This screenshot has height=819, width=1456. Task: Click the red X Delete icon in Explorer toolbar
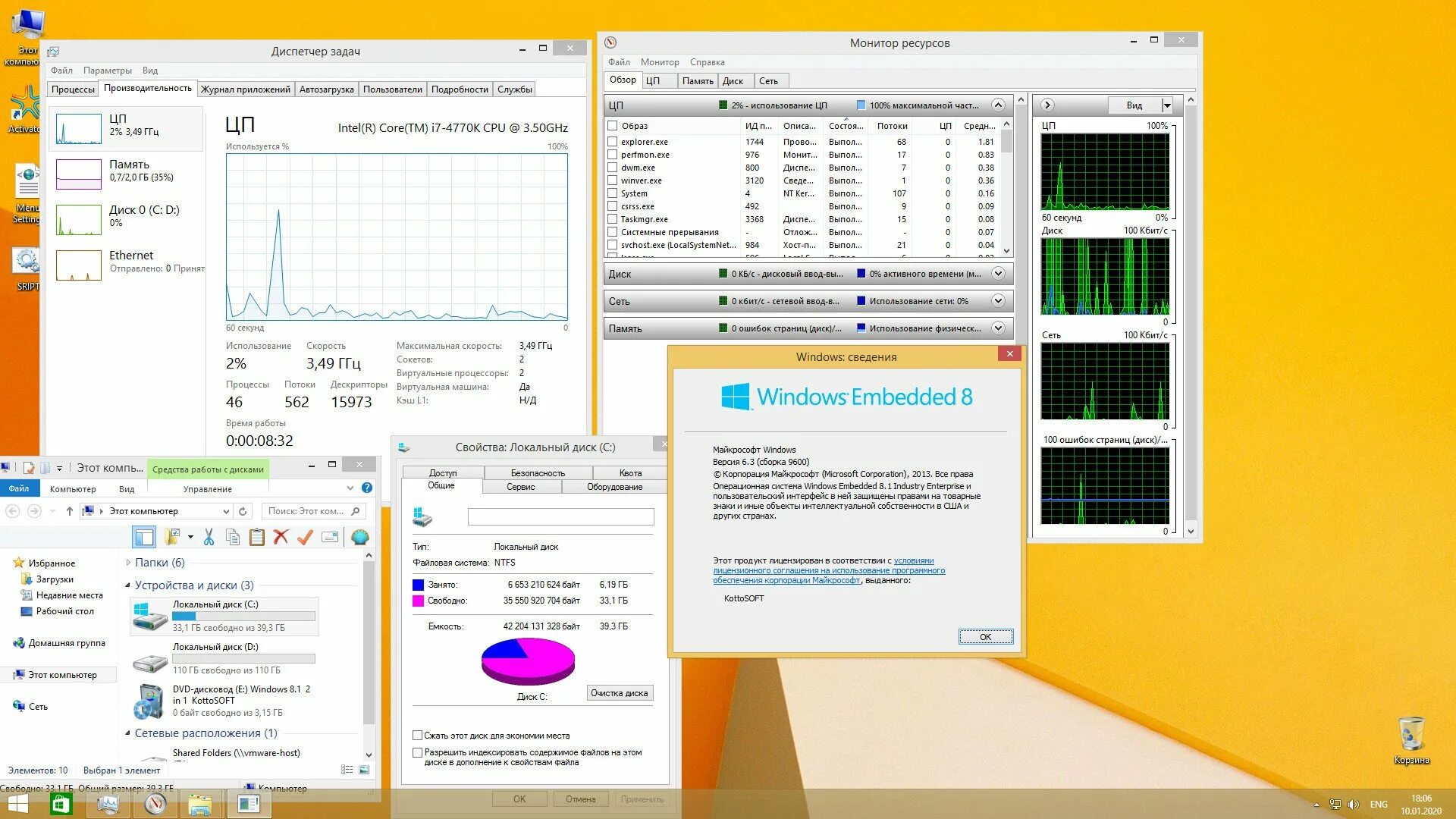pyautogui.click(x=281, y=538)
